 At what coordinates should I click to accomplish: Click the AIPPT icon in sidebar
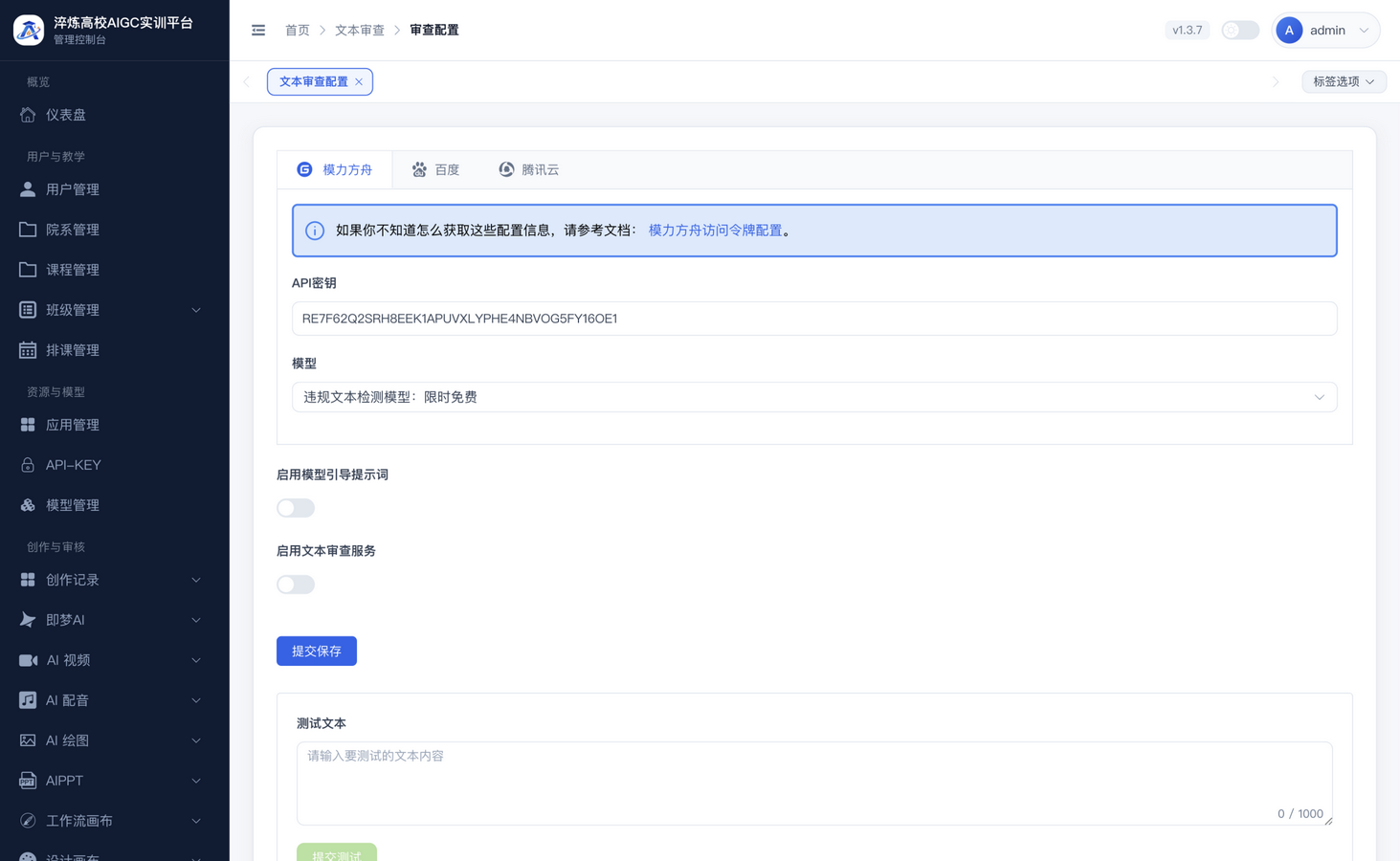(x=28, y=781)
